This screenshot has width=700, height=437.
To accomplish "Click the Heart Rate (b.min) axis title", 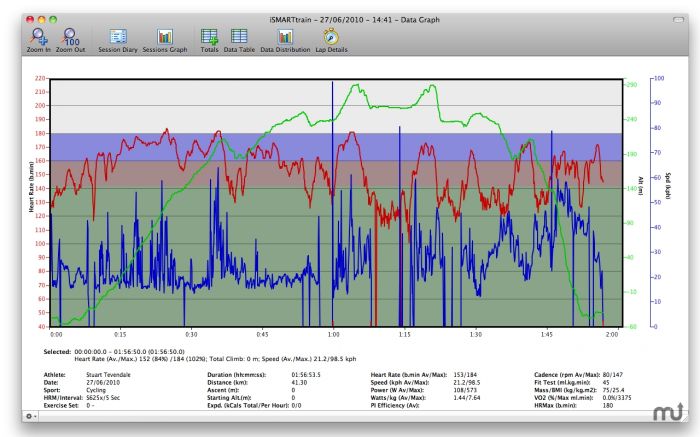I will [31, 187].
